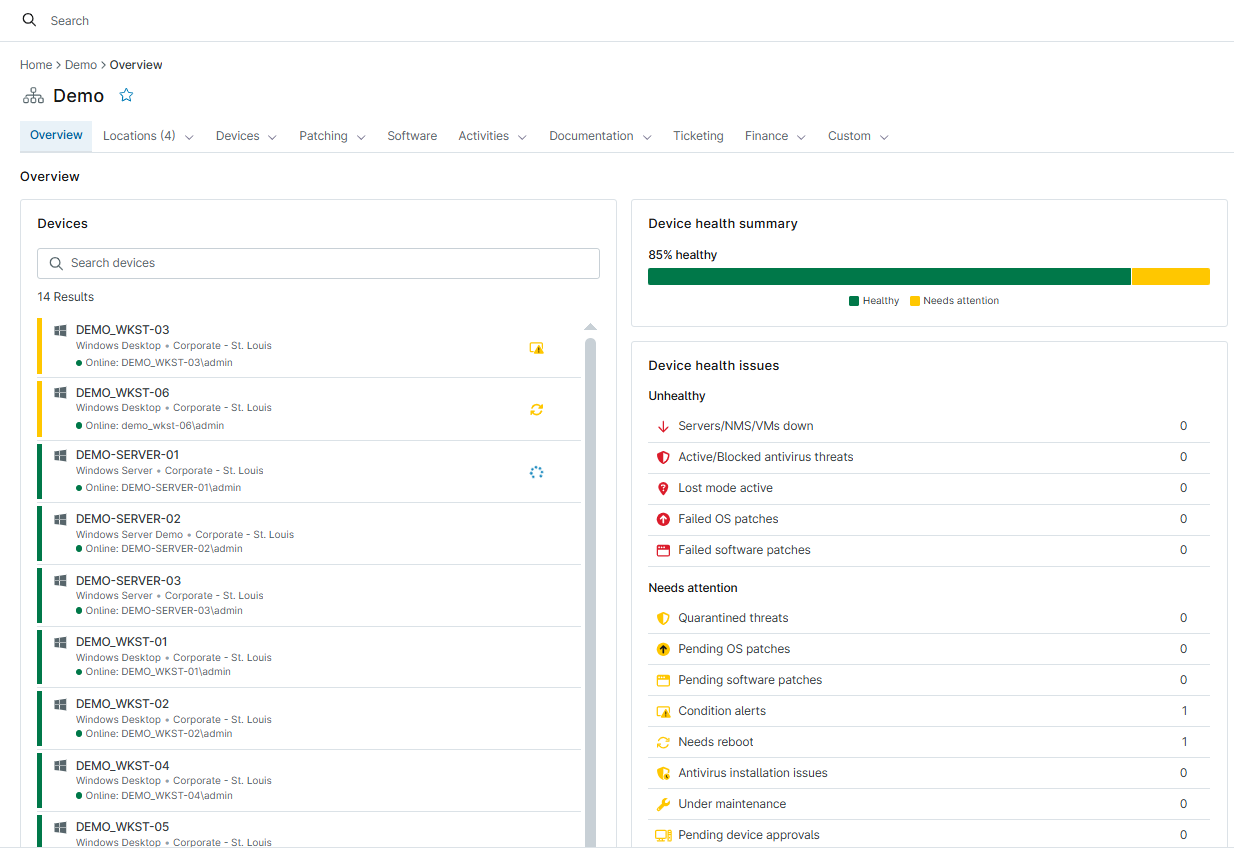Click the condition alert icon on DEMO_WKST-03

pyautogui.click(x=536, y=348)
